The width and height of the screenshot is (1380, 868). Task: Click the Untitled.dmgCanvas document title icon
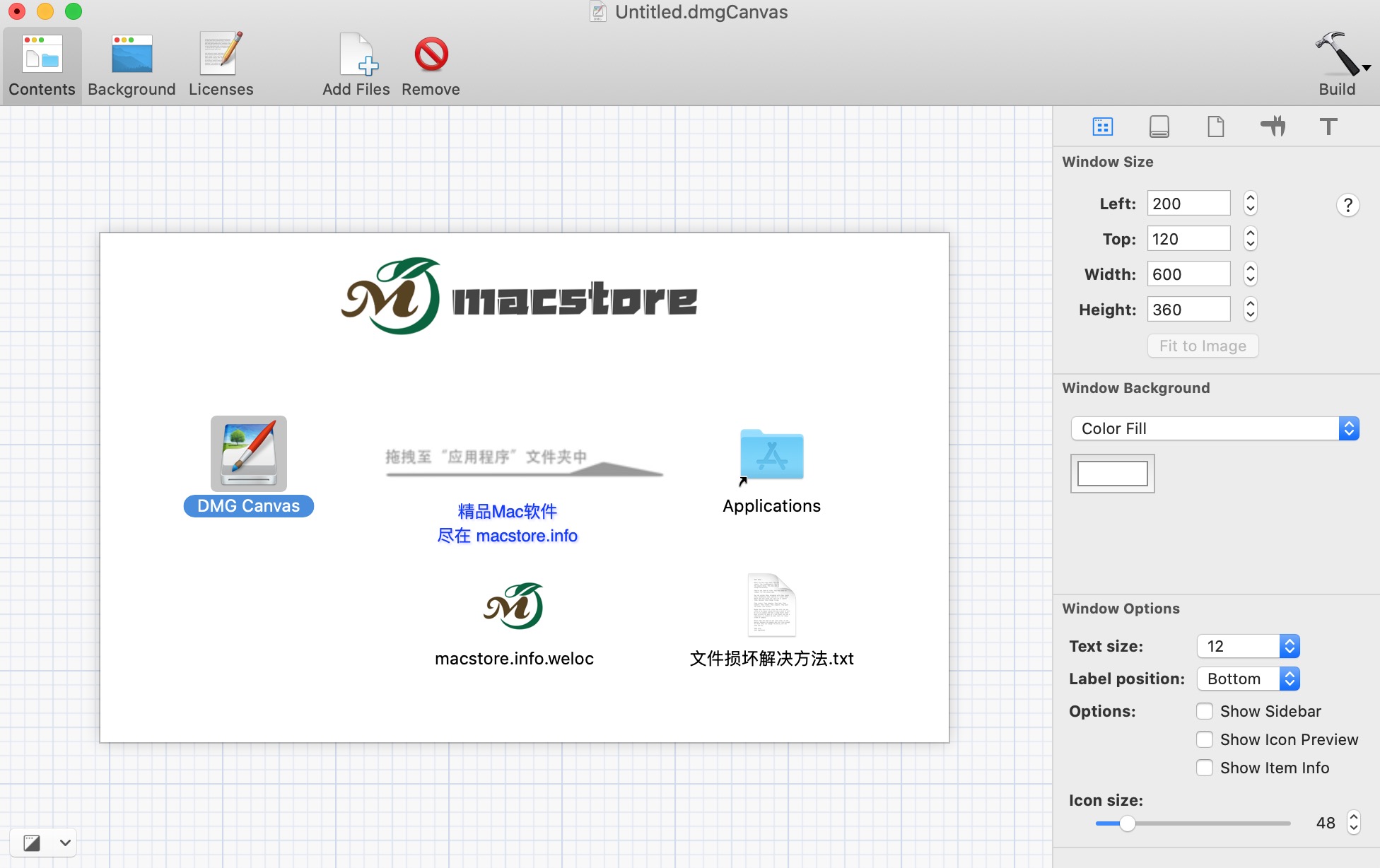tap(598, 11)
